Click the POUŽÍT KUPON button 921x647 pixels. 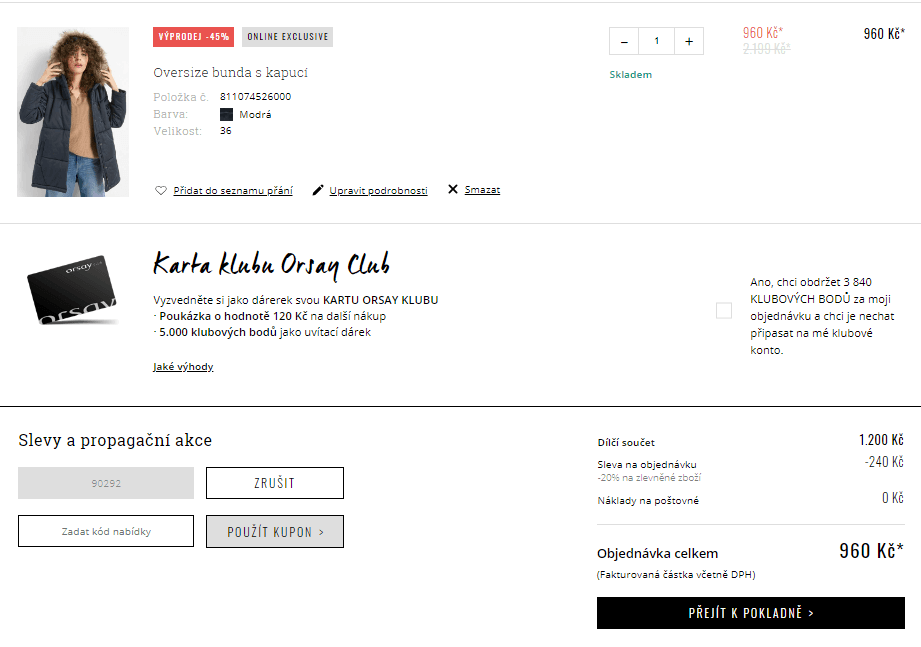point(275,532)
